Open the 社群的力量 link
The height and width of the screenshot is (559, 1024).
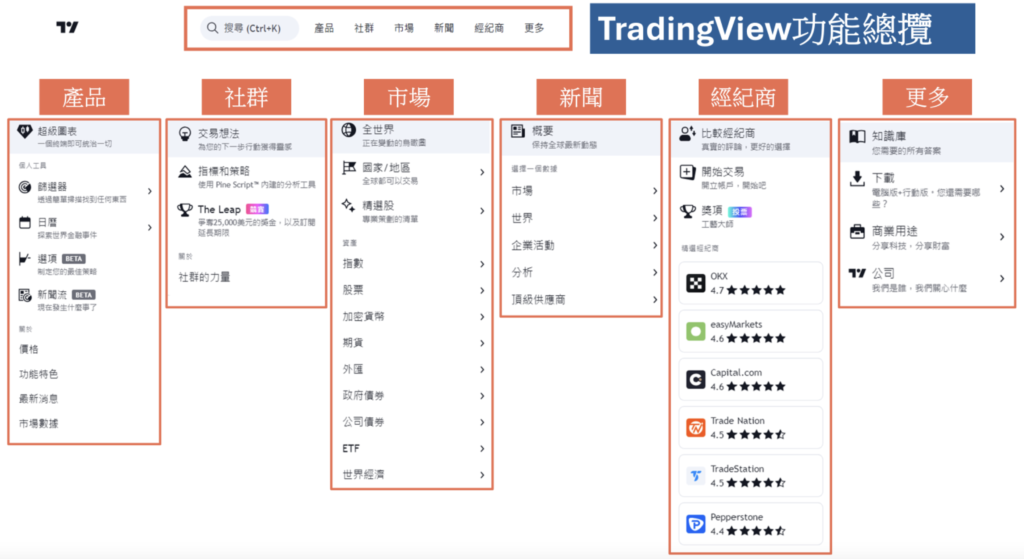[204, 278]
